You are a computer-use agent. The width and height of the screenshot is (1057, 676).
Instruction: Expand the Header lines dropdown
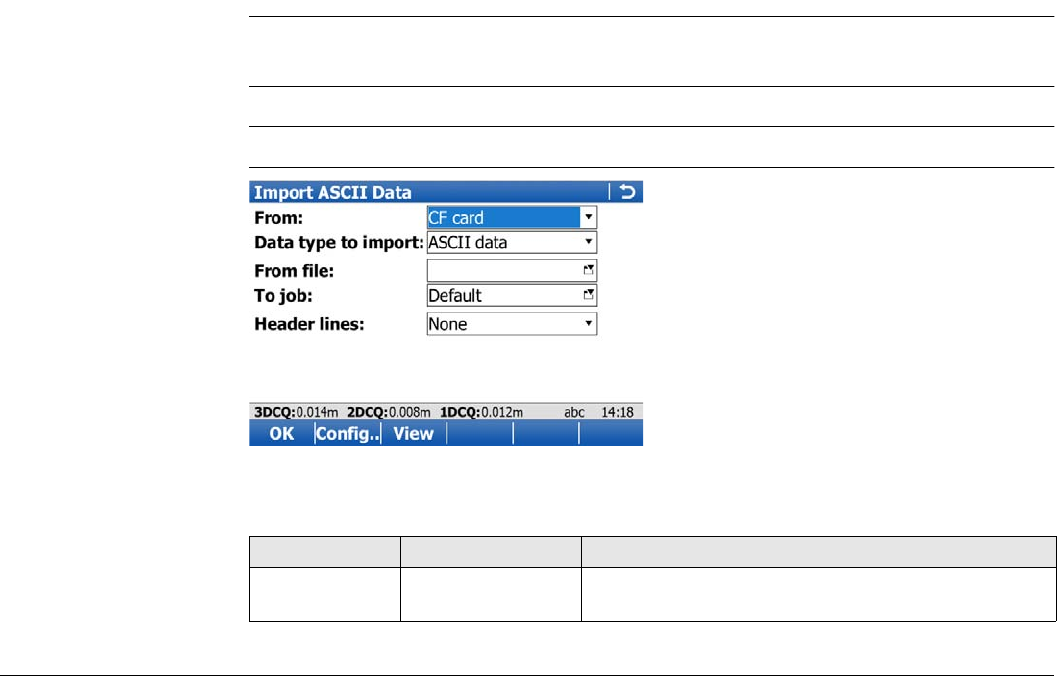click(x=512, y=324)
